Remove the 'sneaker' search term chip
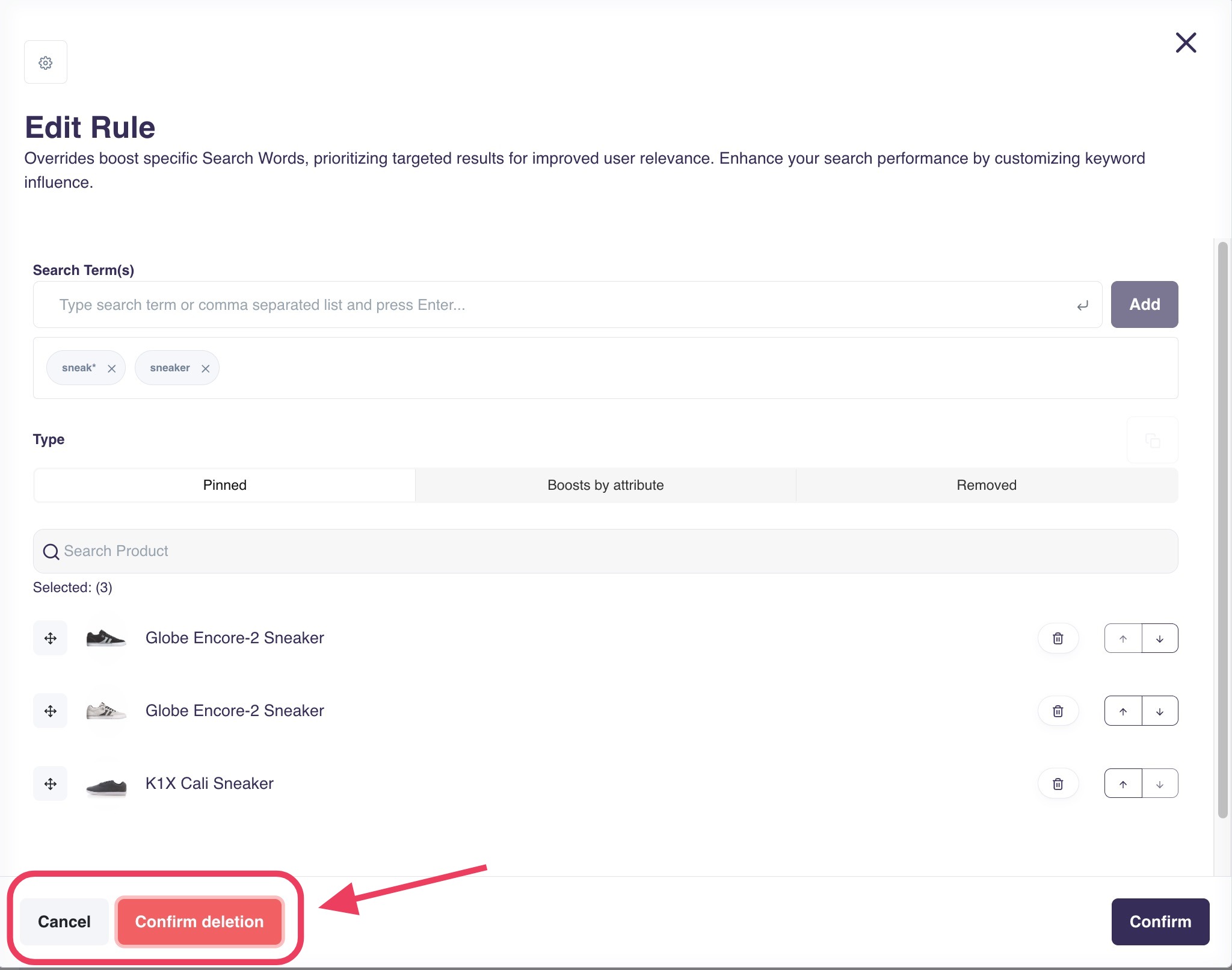The width and height of the screenshot is (1232, 970). [x=206, y=368]
